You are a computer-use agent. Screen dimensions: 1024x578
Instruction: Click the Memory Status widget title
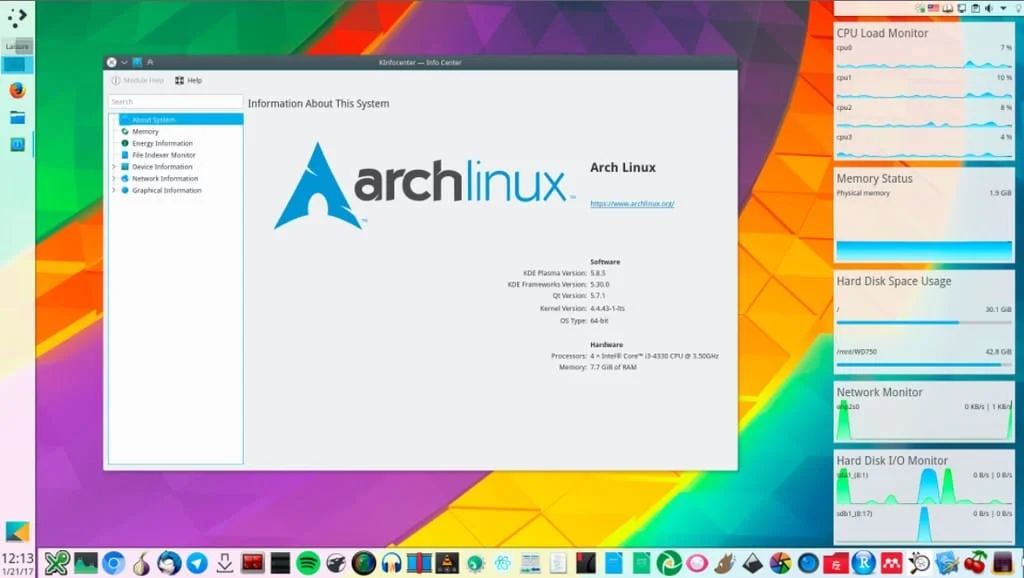[874, 178]
